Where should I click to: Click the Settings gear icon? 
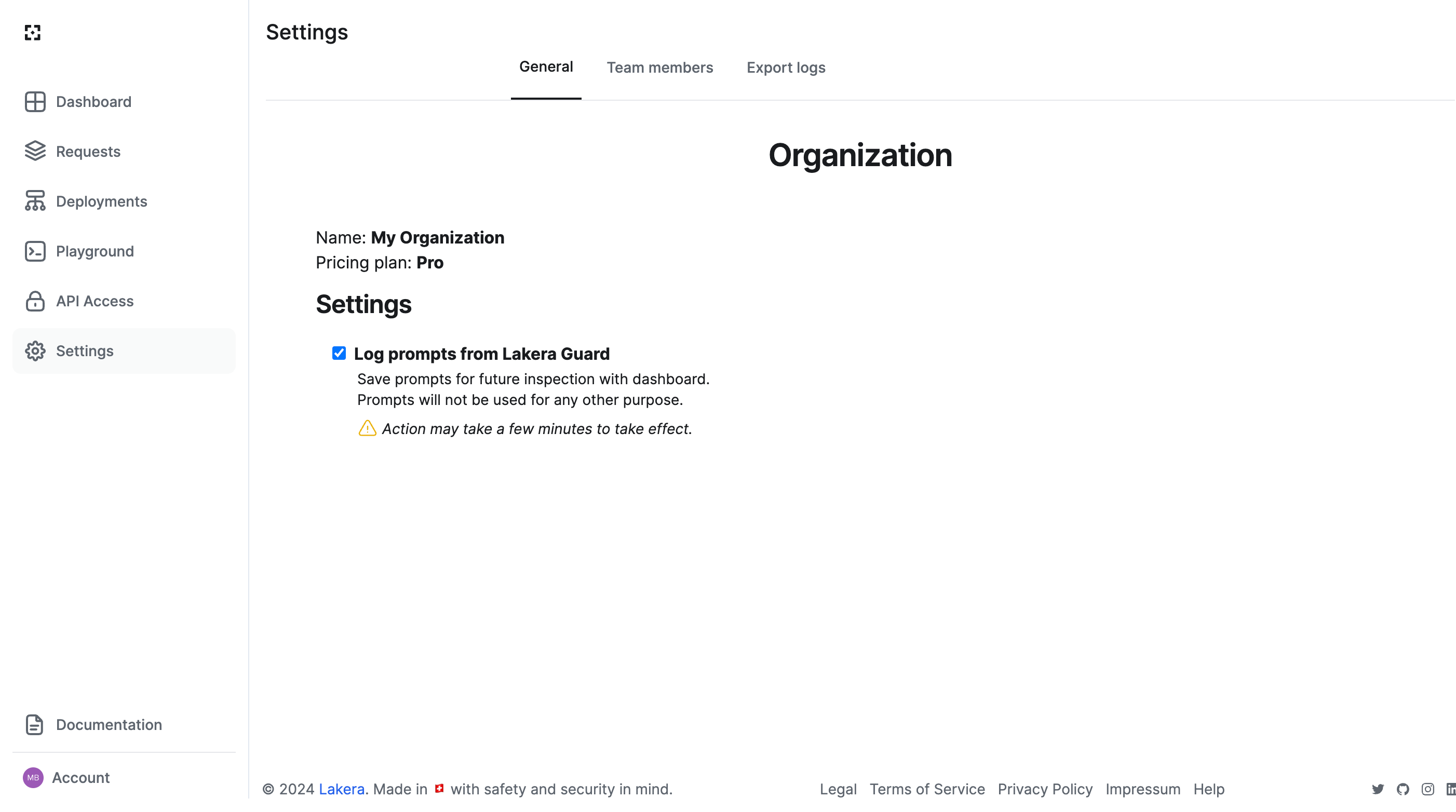click(x=35, y=351)
